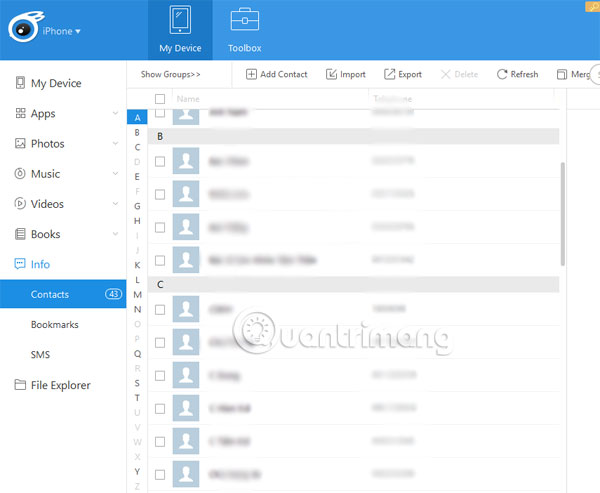Click the Refresh icon in toolbar
600x493 pixels.
(x=501, y=75)
